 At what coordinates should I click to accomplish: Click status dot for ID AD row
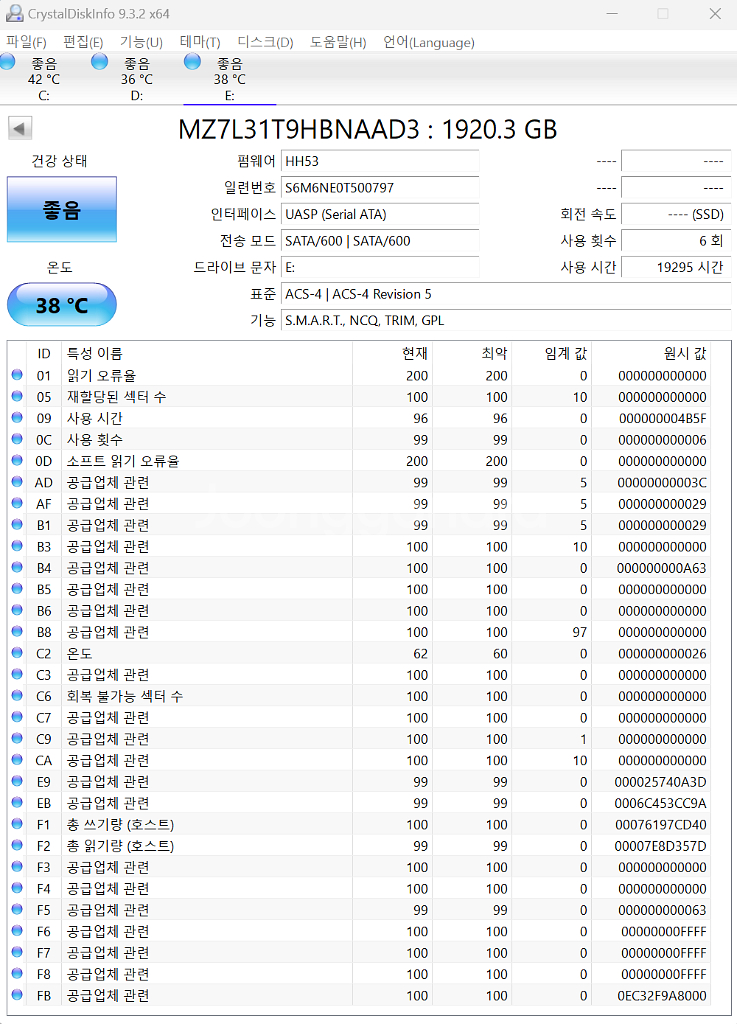point(17,482)
